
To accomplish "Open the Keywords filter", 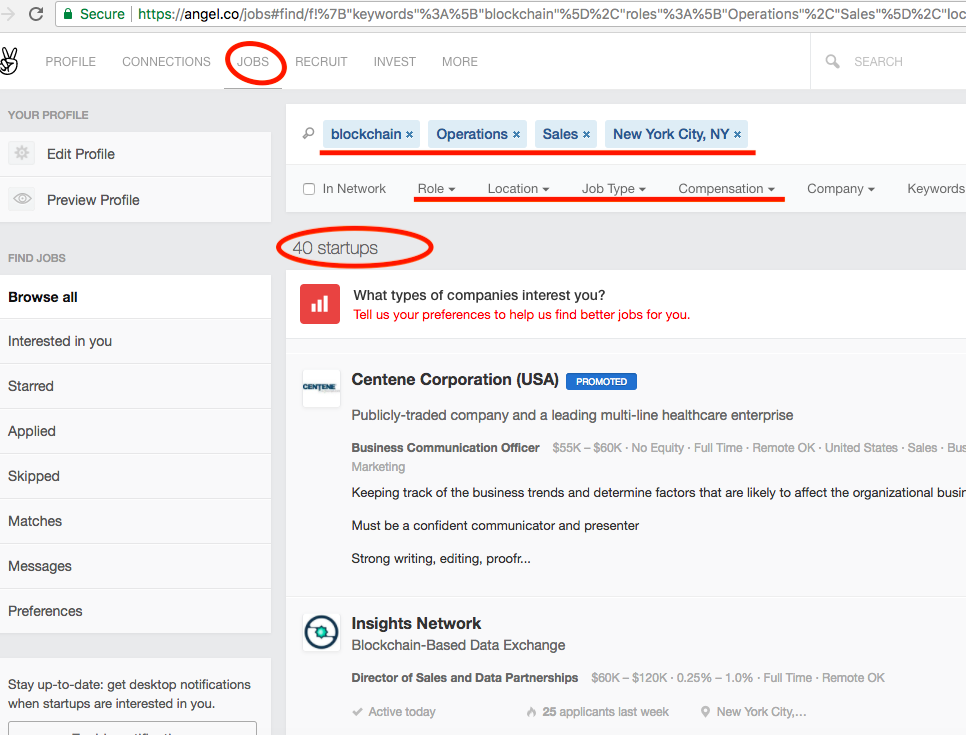I will point(936,189).
